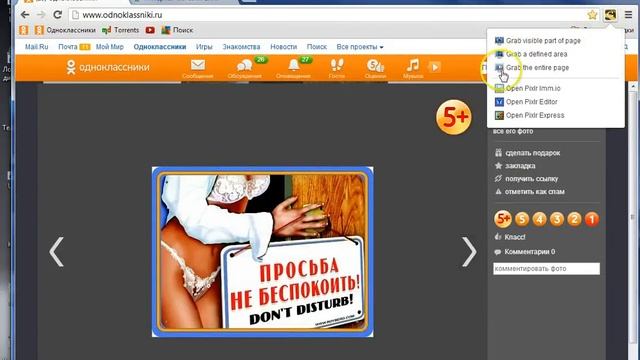
Task: Click the browser back arrow
Action: [25, 15]
